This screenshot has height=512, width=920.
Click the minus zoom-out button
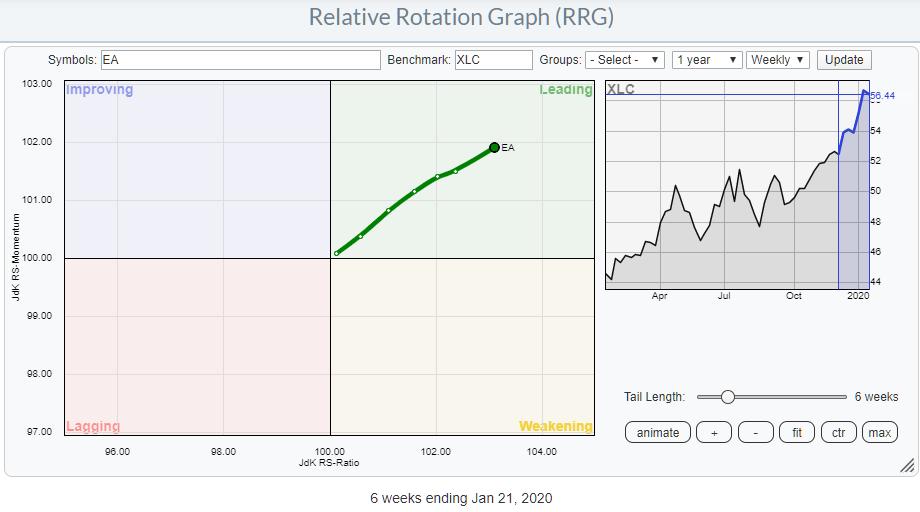point(756,432)
